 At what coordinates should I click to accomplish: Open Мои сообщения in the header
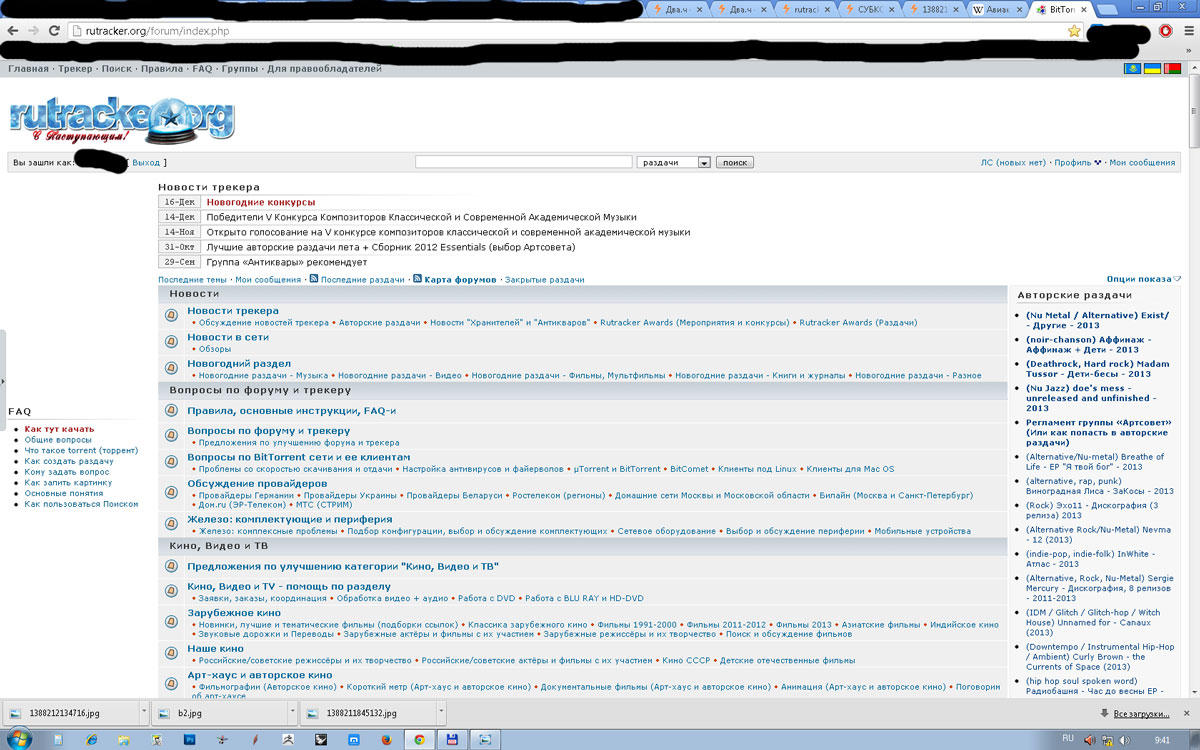point(1143,162)
